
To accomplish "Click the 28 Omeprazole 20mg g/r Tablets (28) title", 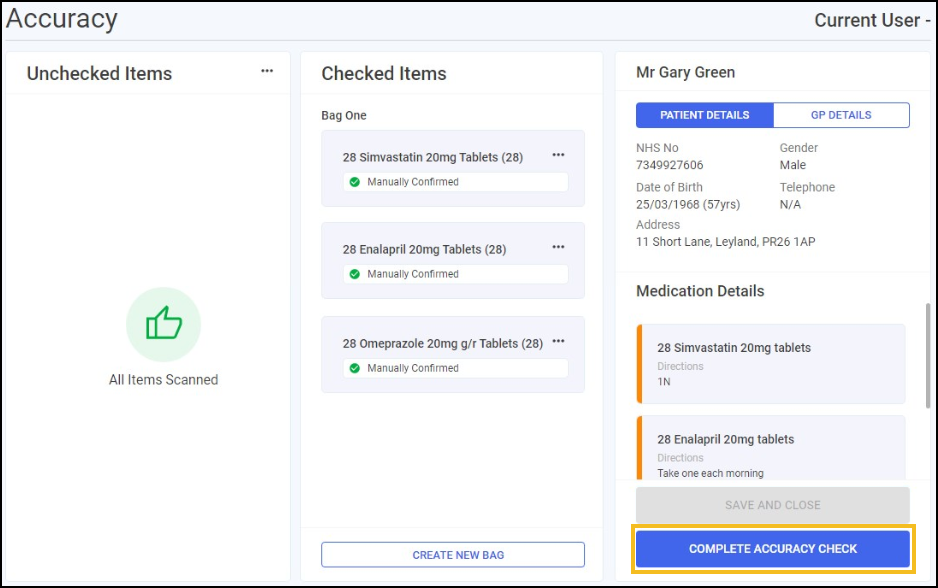I will [x=443, y=344].
